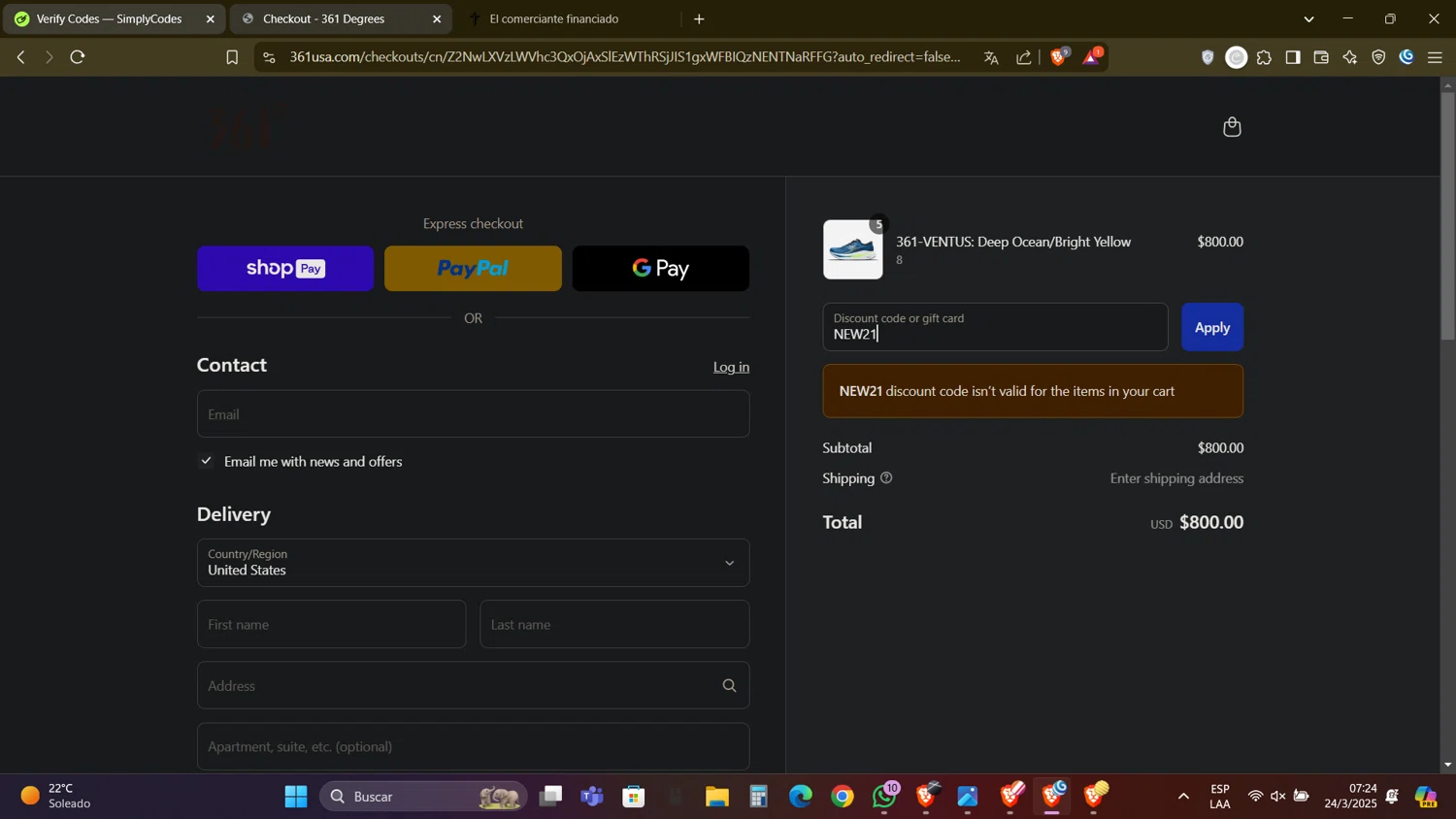Go back to the previous page
This screenshot has width=1456, height=819.
[x=20, y=57]
